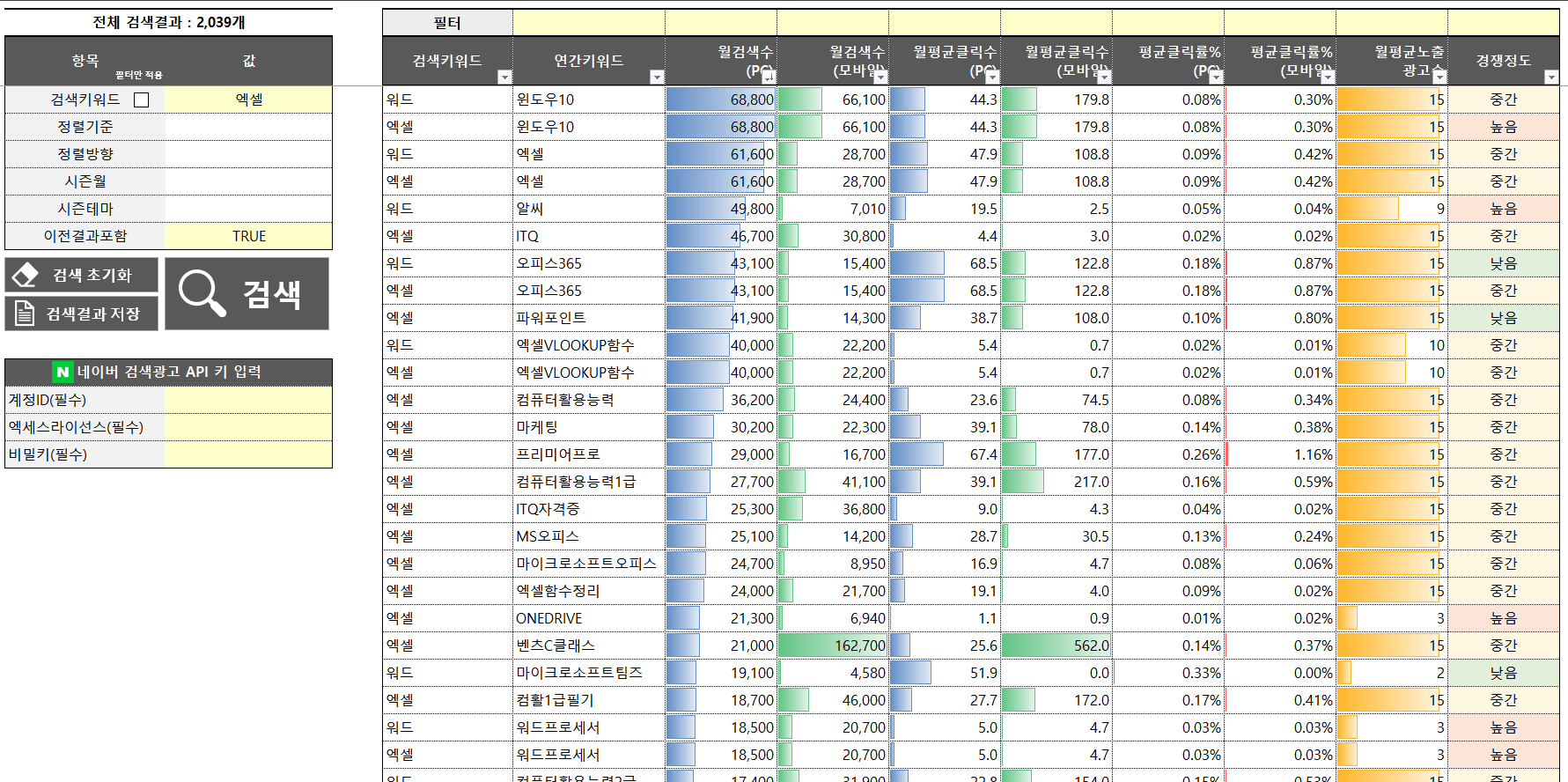Select the ITQ keyword cell
Viewport: 1568px width, 782px height.
pos(589,236)
